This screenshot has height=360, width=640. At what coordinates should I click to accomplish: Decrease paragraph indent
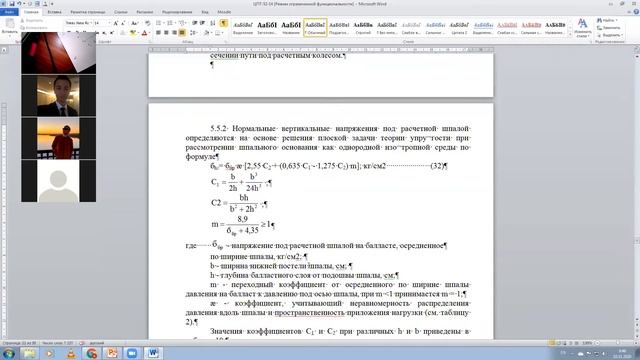(195, 23)
